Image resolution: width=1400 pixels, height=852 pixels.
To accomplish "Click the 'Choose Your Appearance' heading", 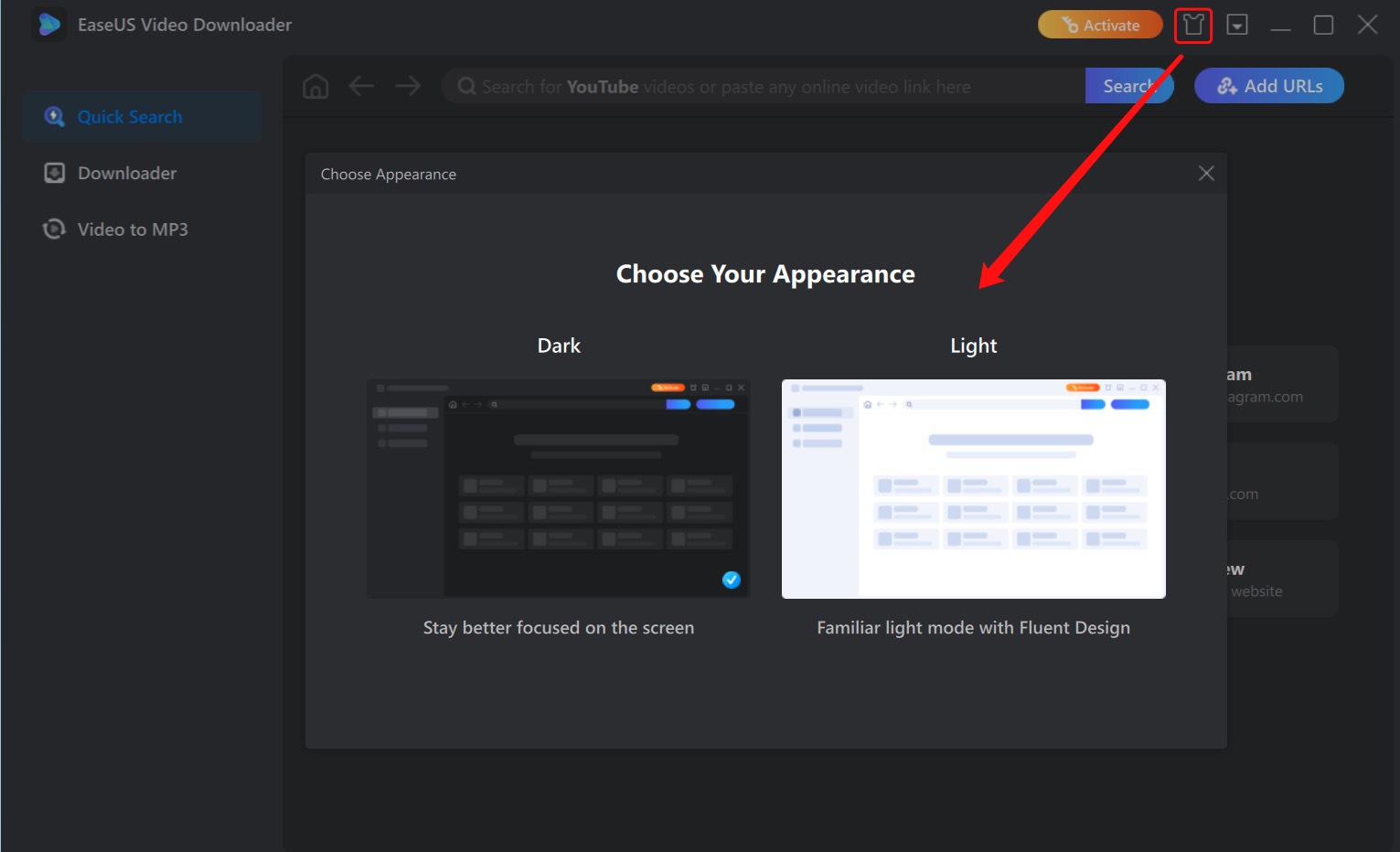I will [765, 274].
